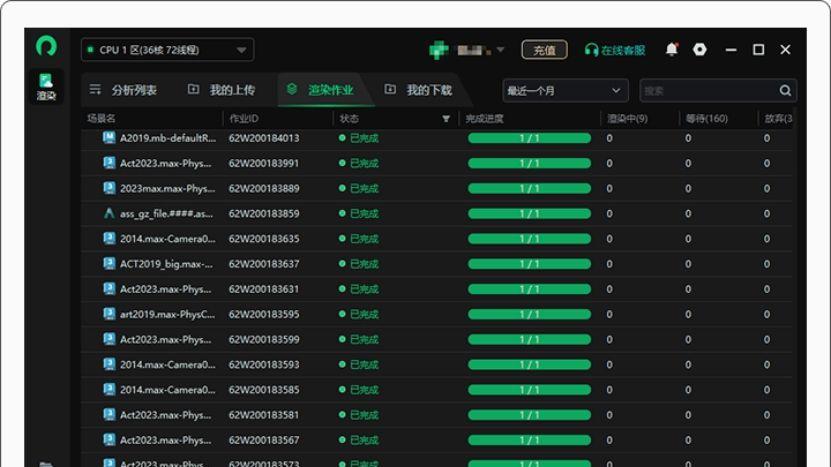This screenshot has height=467, width=831.
Task: Click the 我的下载 download icon
Action: tap(390, 89)
